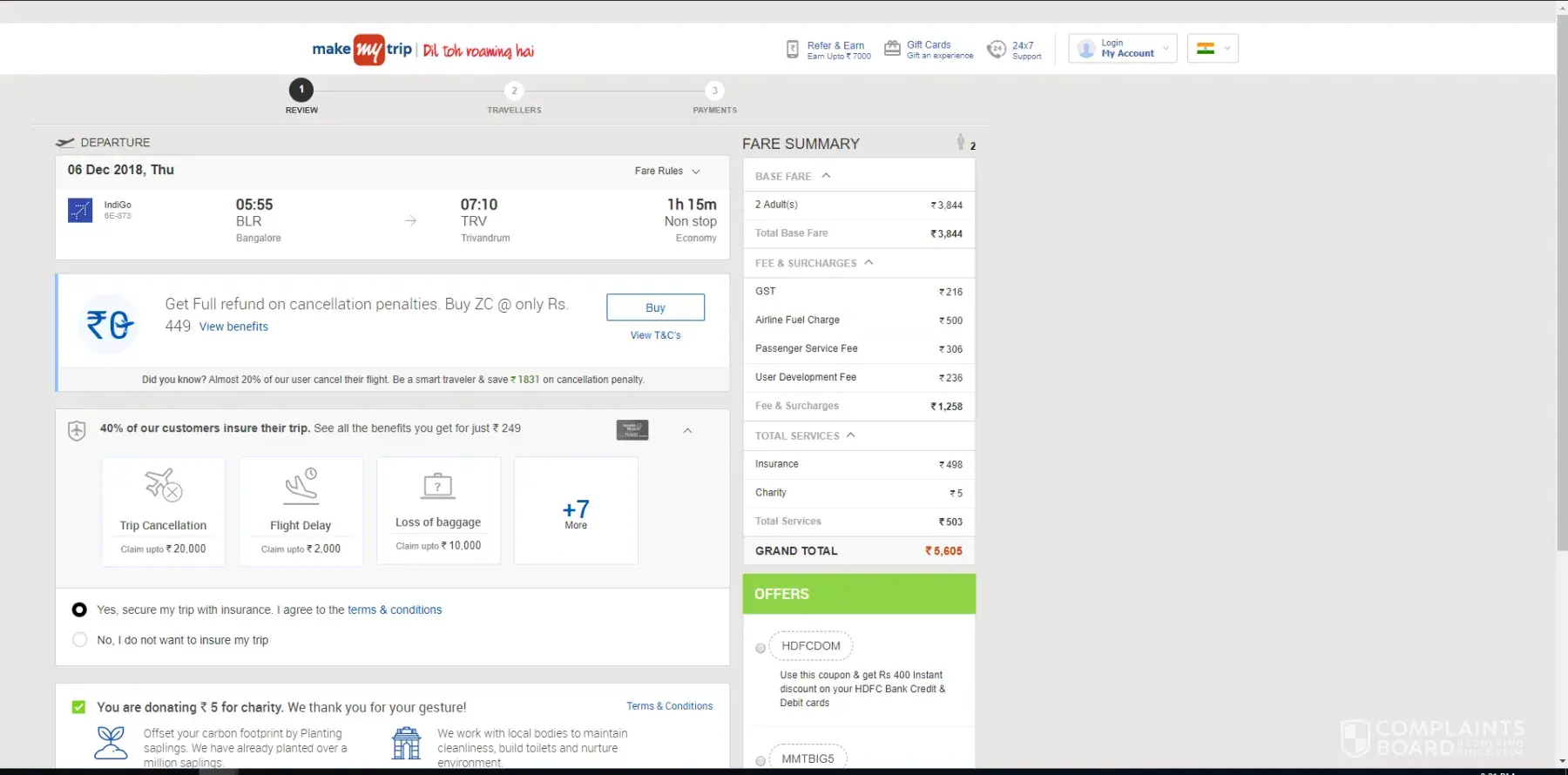
Task: Click the MMTBIG5 coupon code label
Action: pyautogui.click(x=808, y=758)
